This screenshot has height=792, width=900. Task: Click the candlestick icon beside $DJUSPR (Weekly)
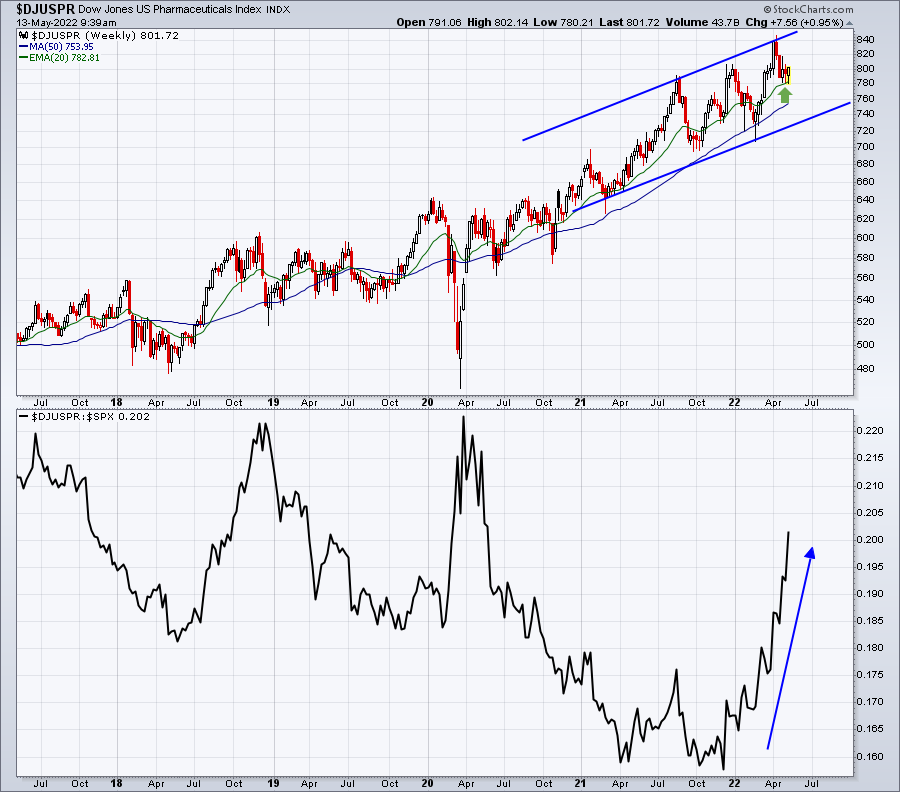coord(24,36)
